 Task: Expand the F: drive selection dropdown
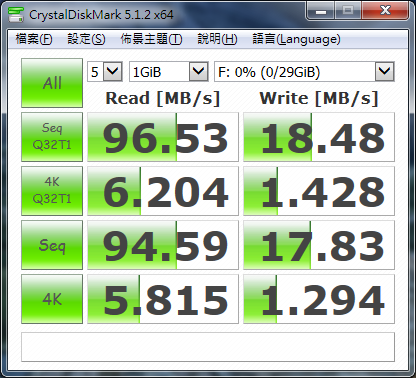point(385,71)
